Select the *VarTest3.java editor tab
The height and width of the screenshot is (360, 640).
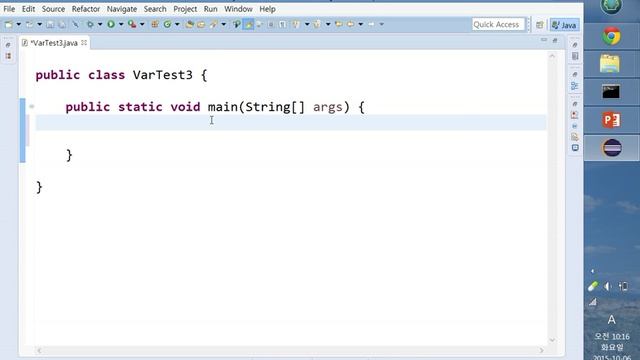[x=53, y=43]
